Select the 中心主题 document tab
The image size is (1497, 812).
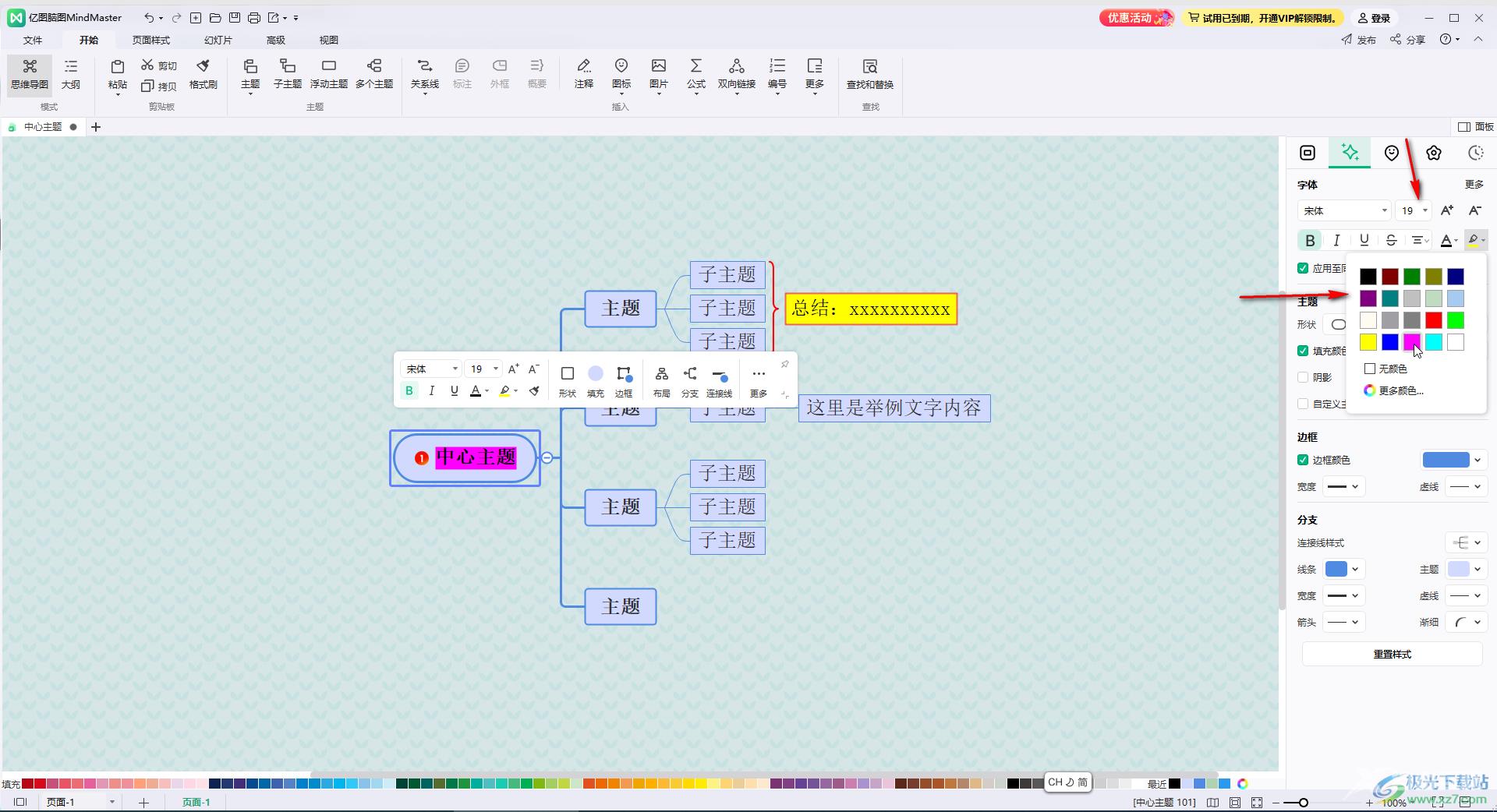pos(42,127)
